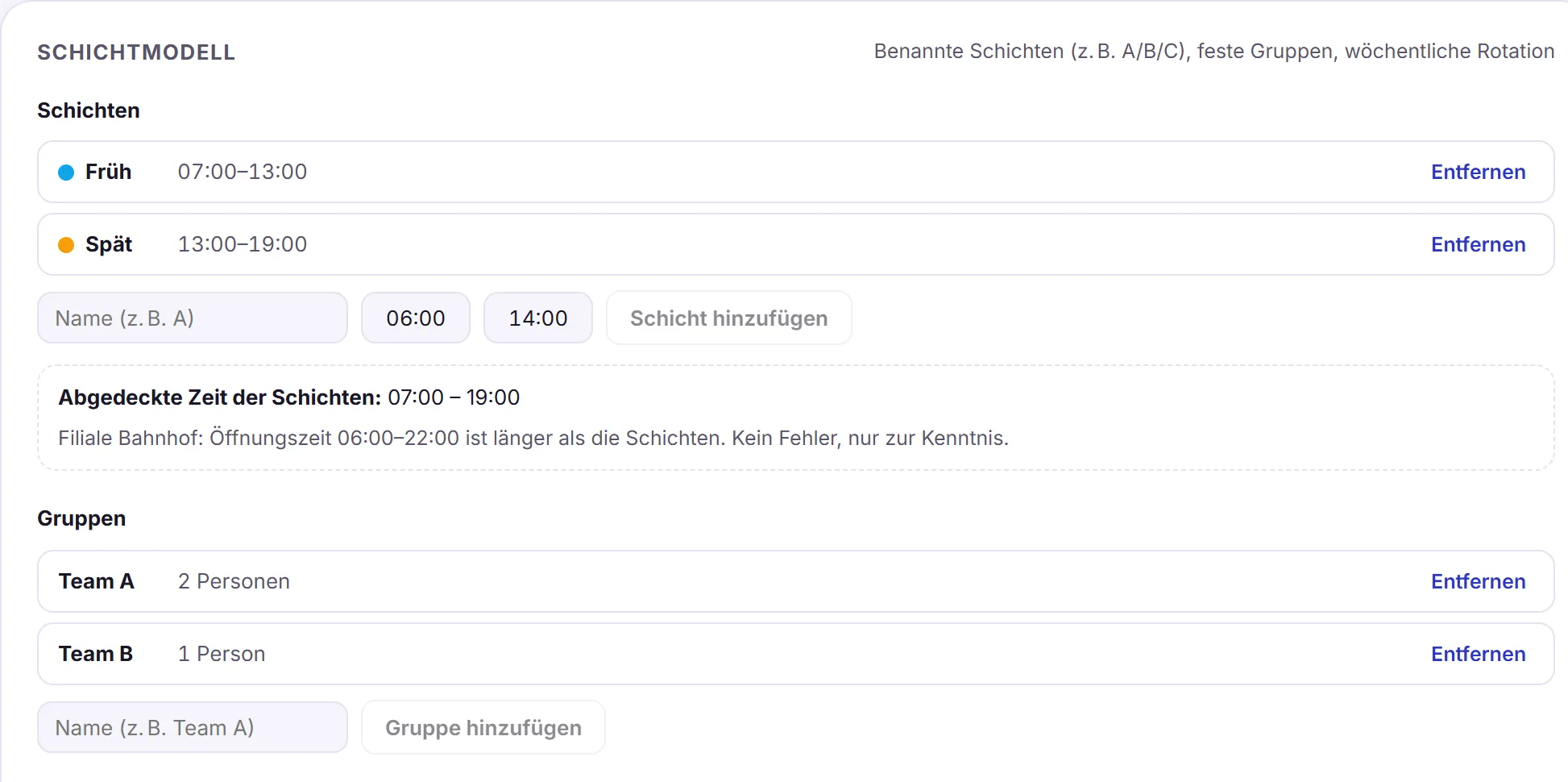This screenshot has height=782, width=1568.
Task: Remove the Früh shift
Action: (1478, 172)
